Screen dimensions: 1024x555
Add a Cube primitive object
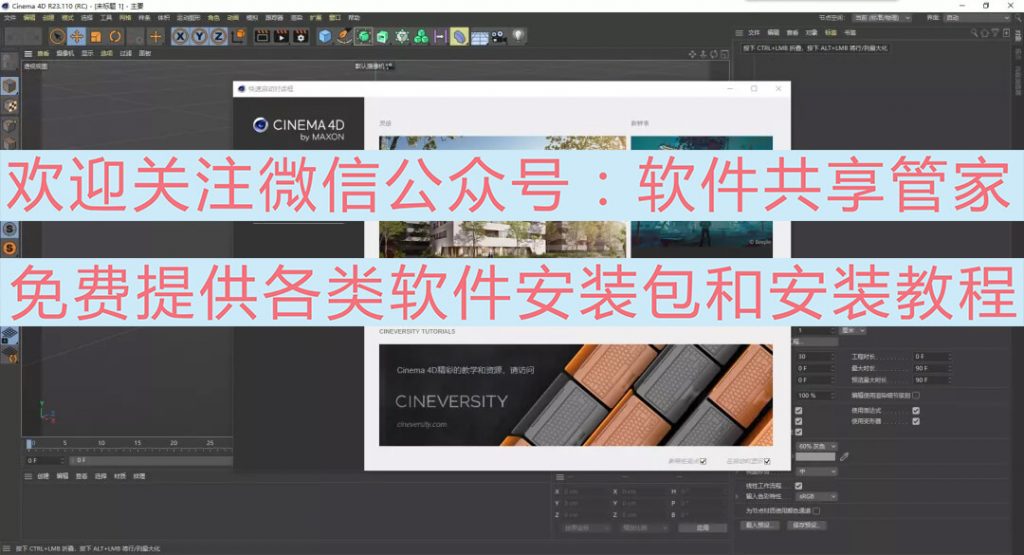325,37
